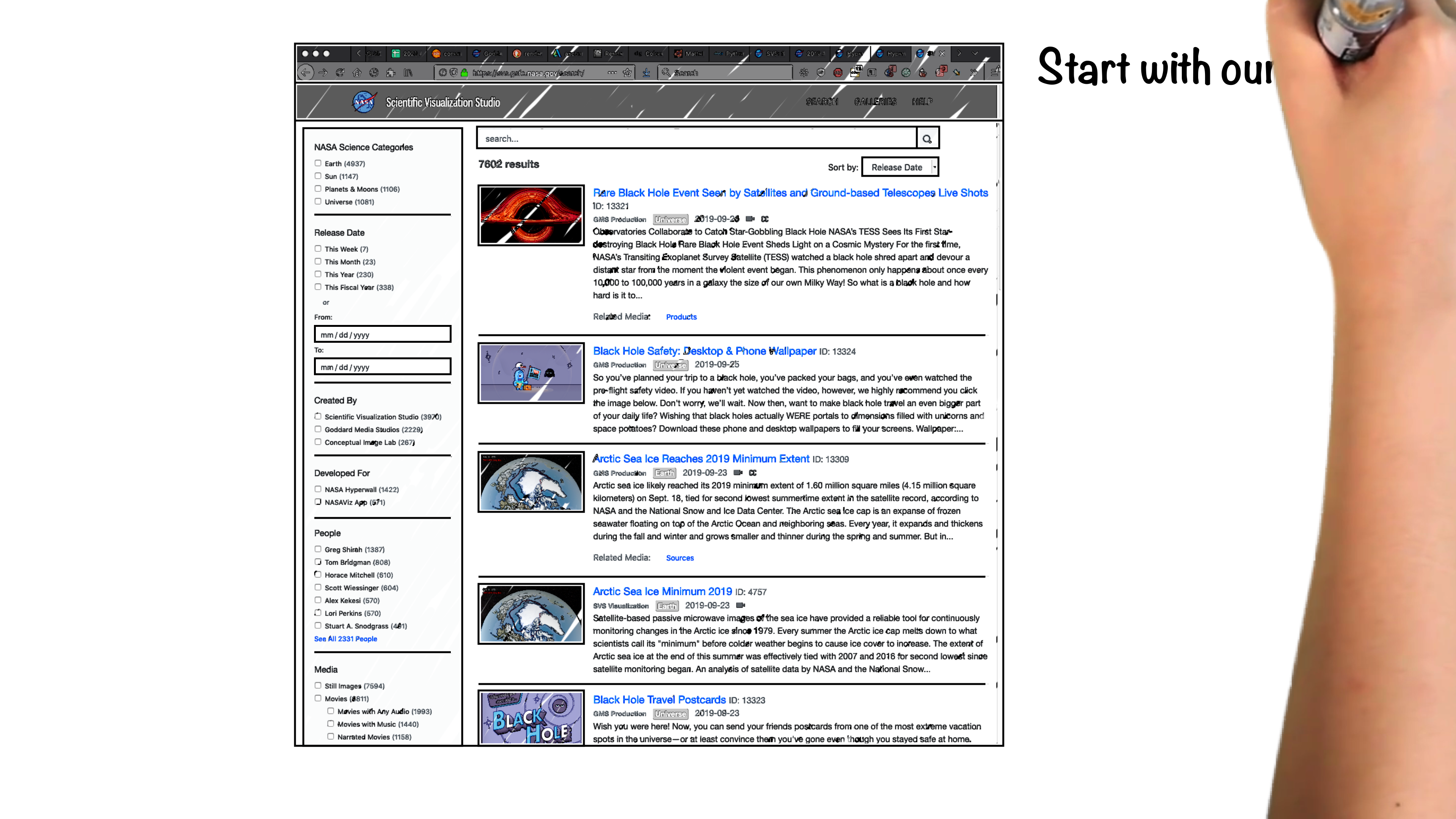
Task: Check the Sun (1147) category box
Action: click(x=318, y=176)
